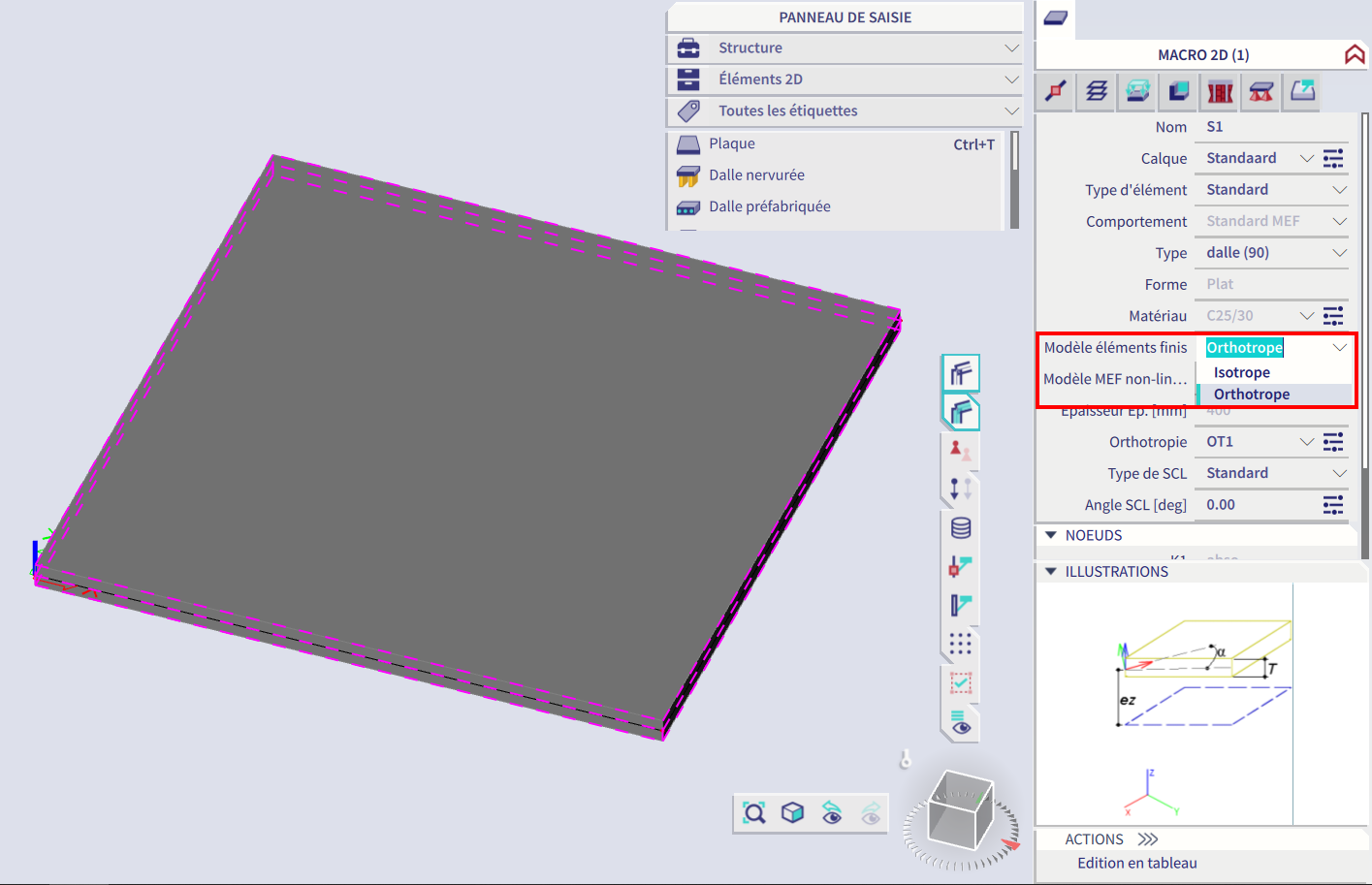The height and width of the screenshot is (885, 1372).
Task: Toggle the rendered surfaces display icon
Action: [x=961, y=413]
